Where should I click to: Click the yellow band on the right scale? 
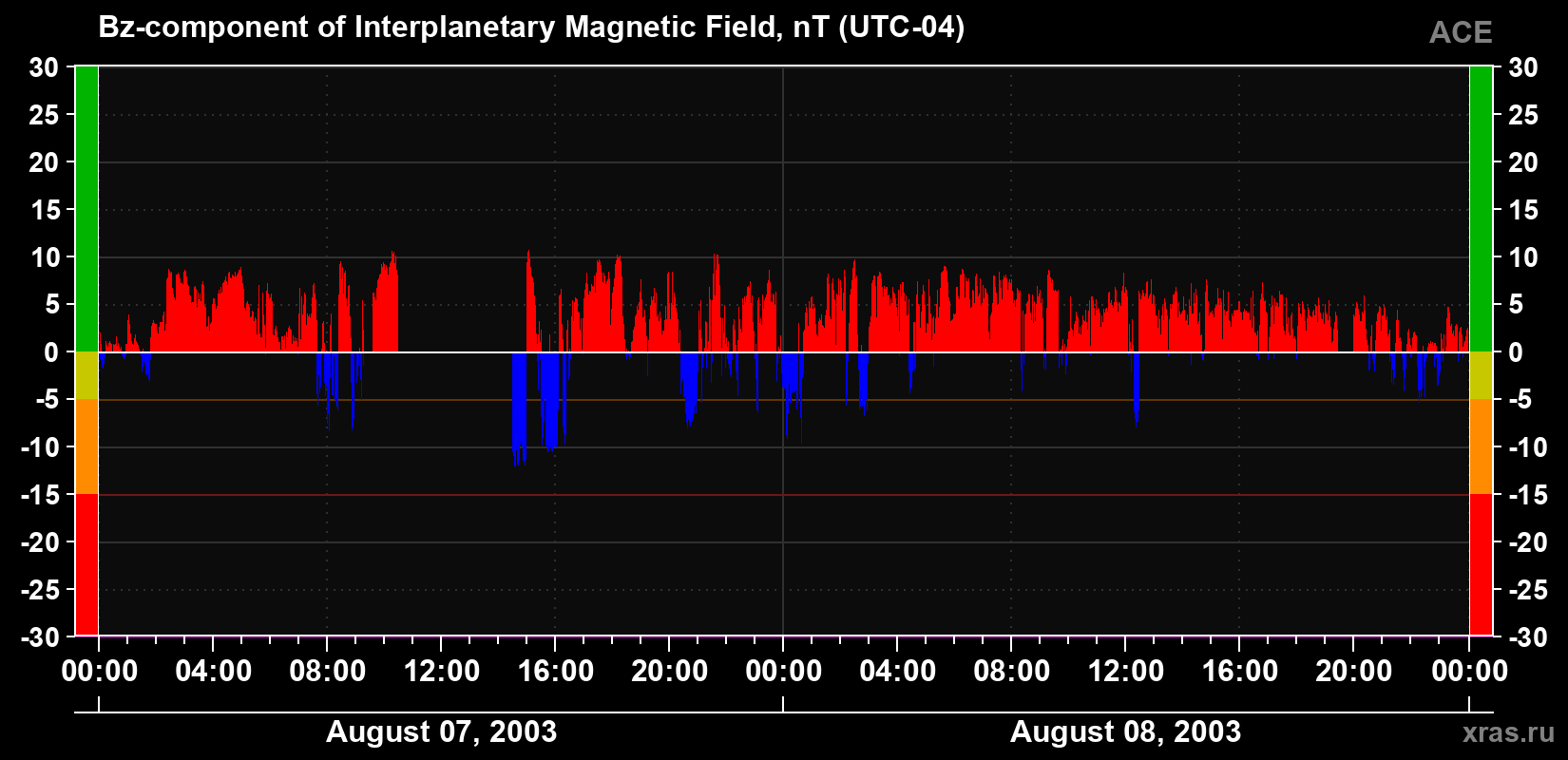pyautogui.click(x=1481, y=375)
